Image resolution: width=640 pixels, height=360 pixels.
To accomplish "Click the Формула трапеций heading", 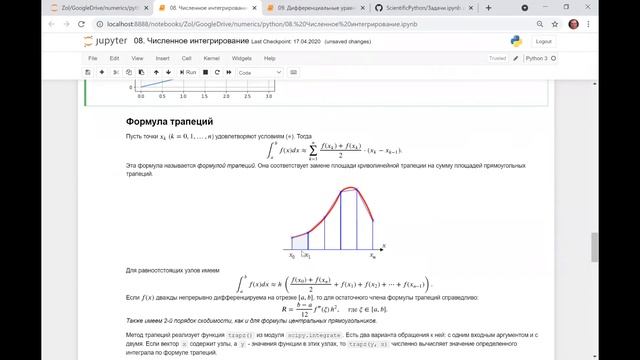I will click(x=169, y=122).
